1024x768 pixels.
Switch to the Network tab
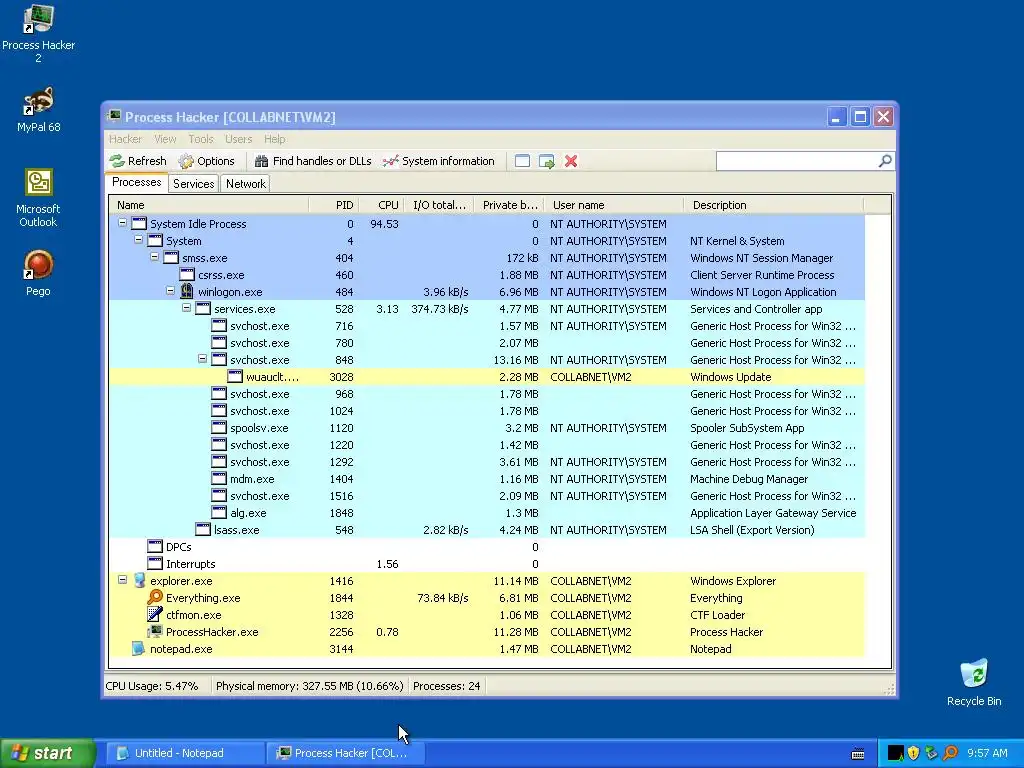coord(246,184)
